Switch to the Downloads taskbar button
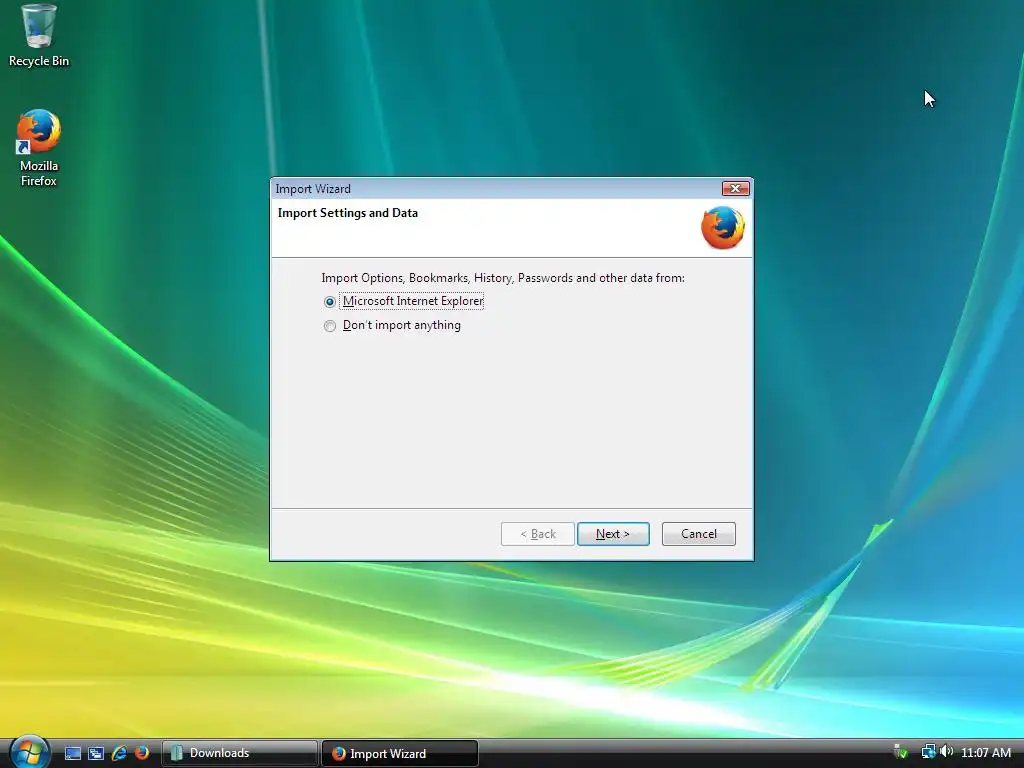Screen dimensions: 1024x768 240,753
